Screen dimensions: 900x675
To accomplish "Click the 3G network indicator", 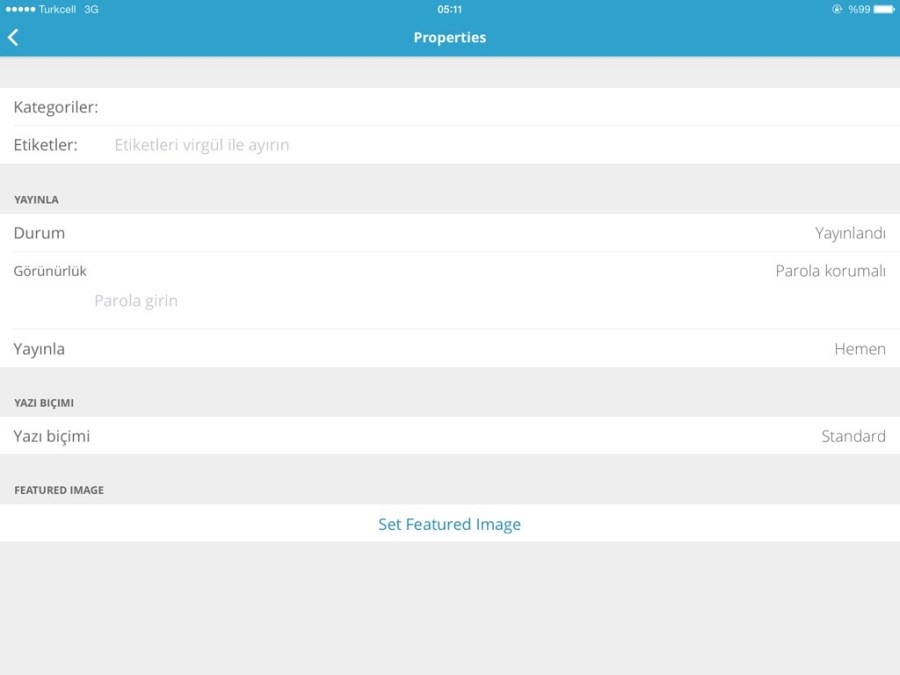I will coord(91,9).
